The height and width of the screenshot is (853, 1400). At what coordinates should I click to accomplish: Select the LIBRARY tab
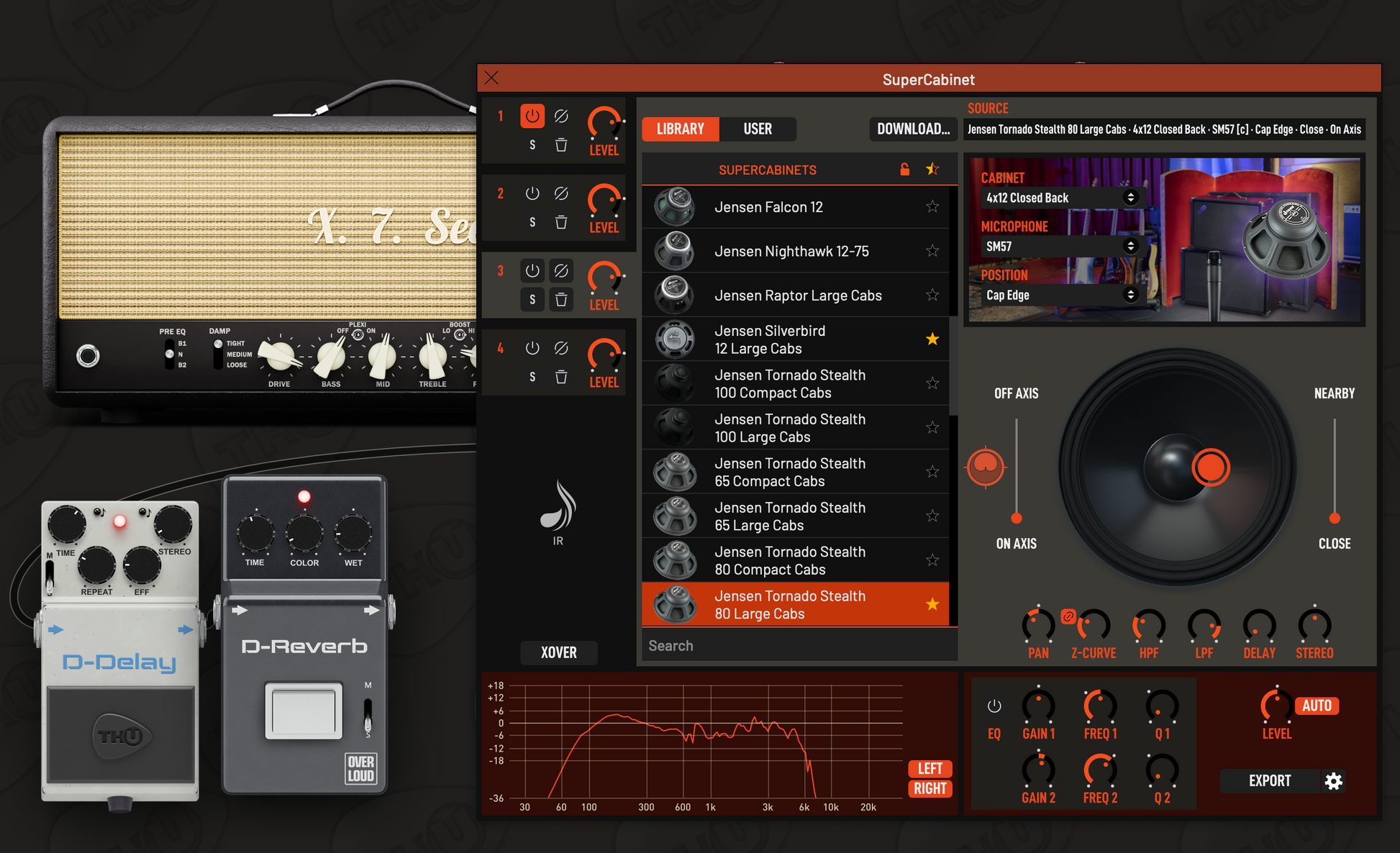coord(680,129)
